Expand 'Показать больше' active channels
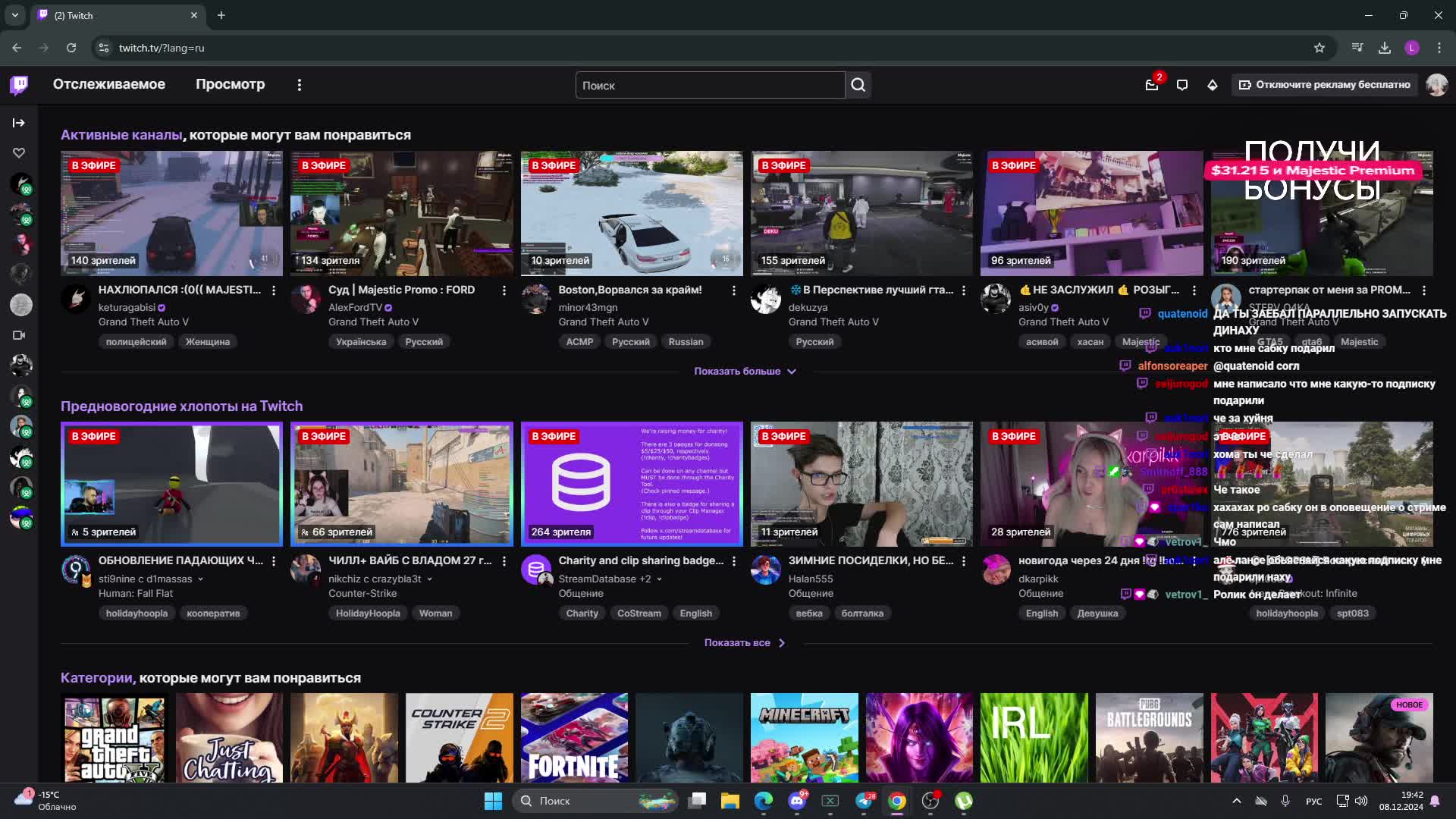 745,372
